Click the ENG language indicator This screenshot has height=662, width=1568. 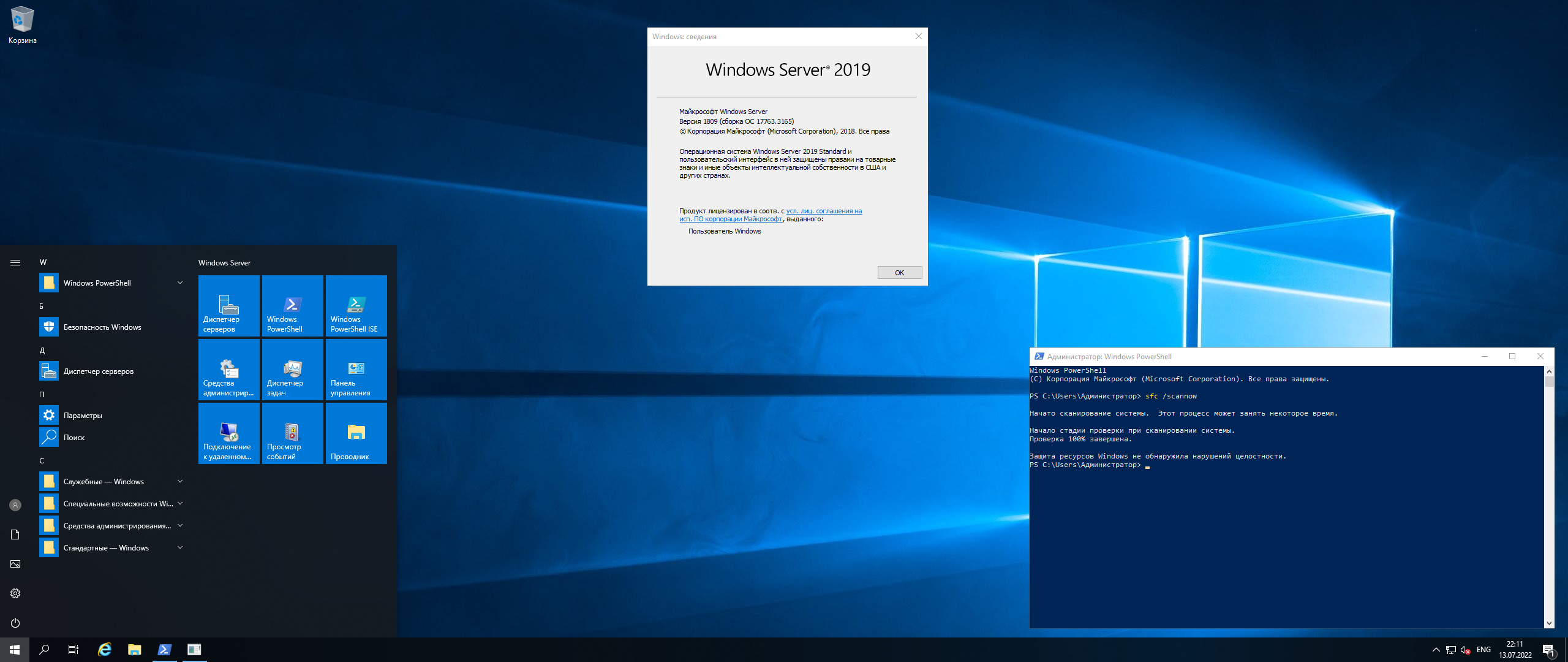1483,650
